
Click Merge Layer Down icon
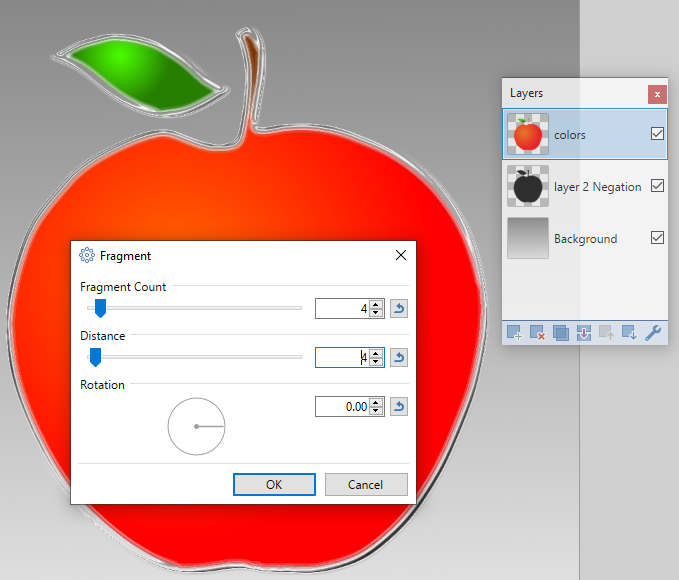584,333
